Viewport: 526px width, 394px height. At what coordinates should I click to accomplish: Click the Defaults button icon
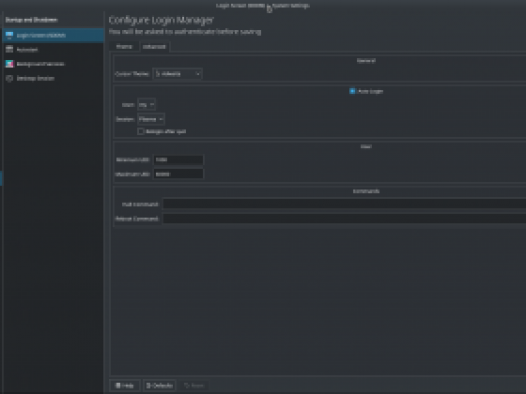click(x=149, y=386)
